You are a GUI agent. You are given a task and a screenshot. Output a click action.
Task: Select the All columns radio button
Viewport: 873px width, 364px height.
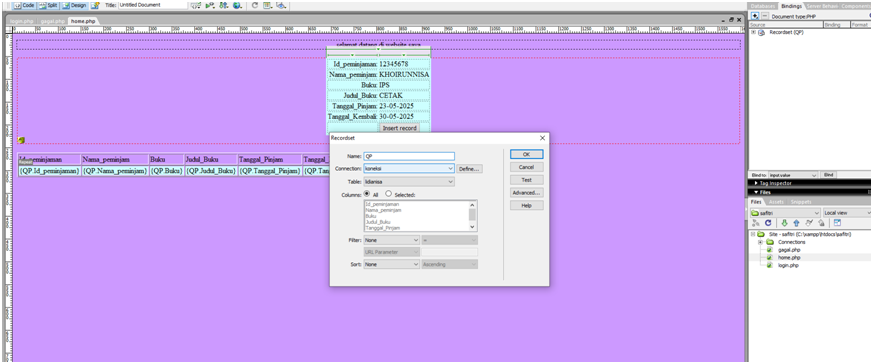click(x=367, y=194)
